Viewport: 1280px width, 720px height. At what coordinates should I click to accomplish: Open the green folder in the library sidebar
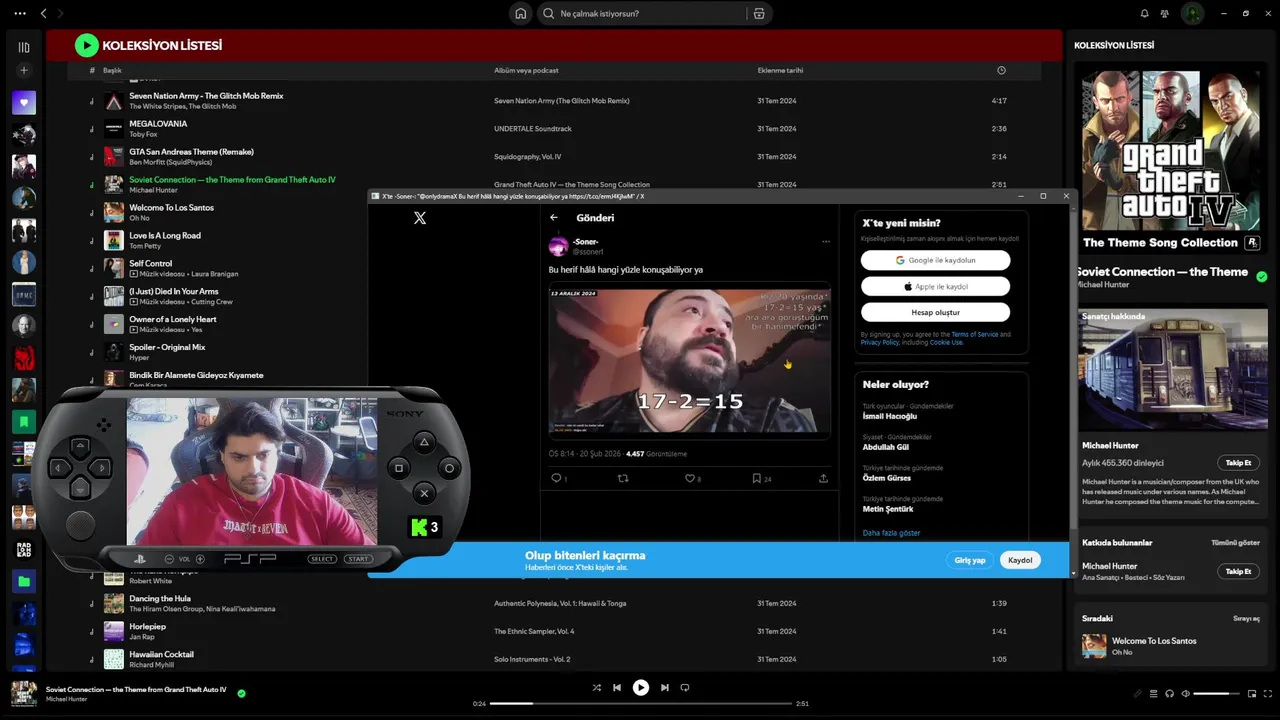click(24, 581)
